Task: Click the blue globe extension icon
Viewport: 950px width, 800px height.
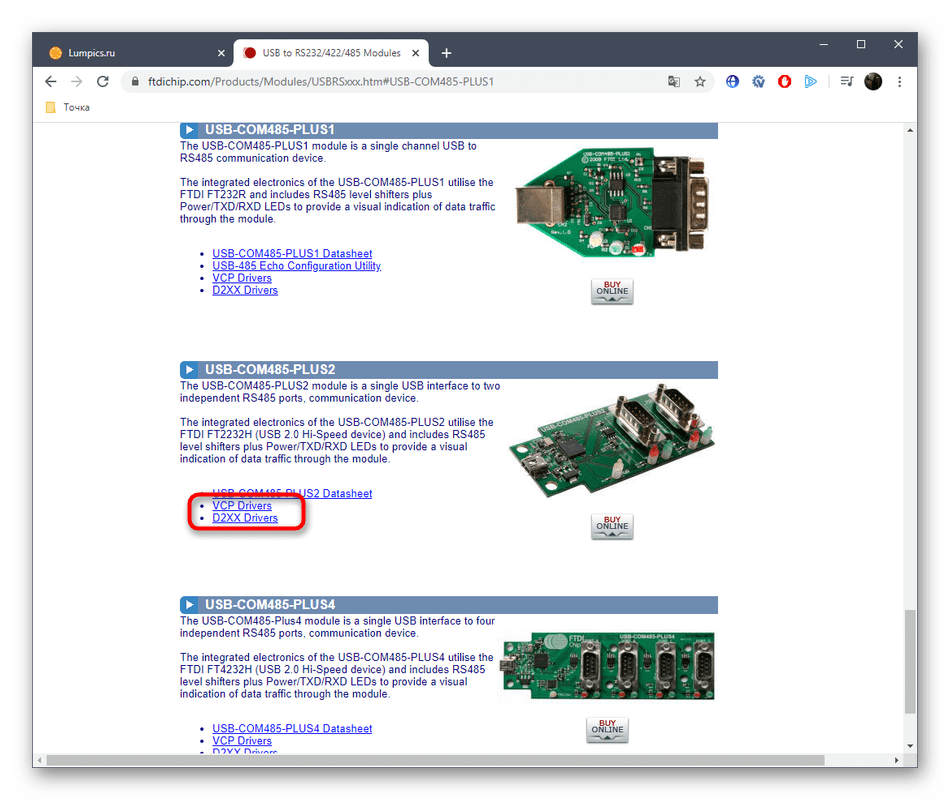Action: pyautogui.click(x=733, y=81)
